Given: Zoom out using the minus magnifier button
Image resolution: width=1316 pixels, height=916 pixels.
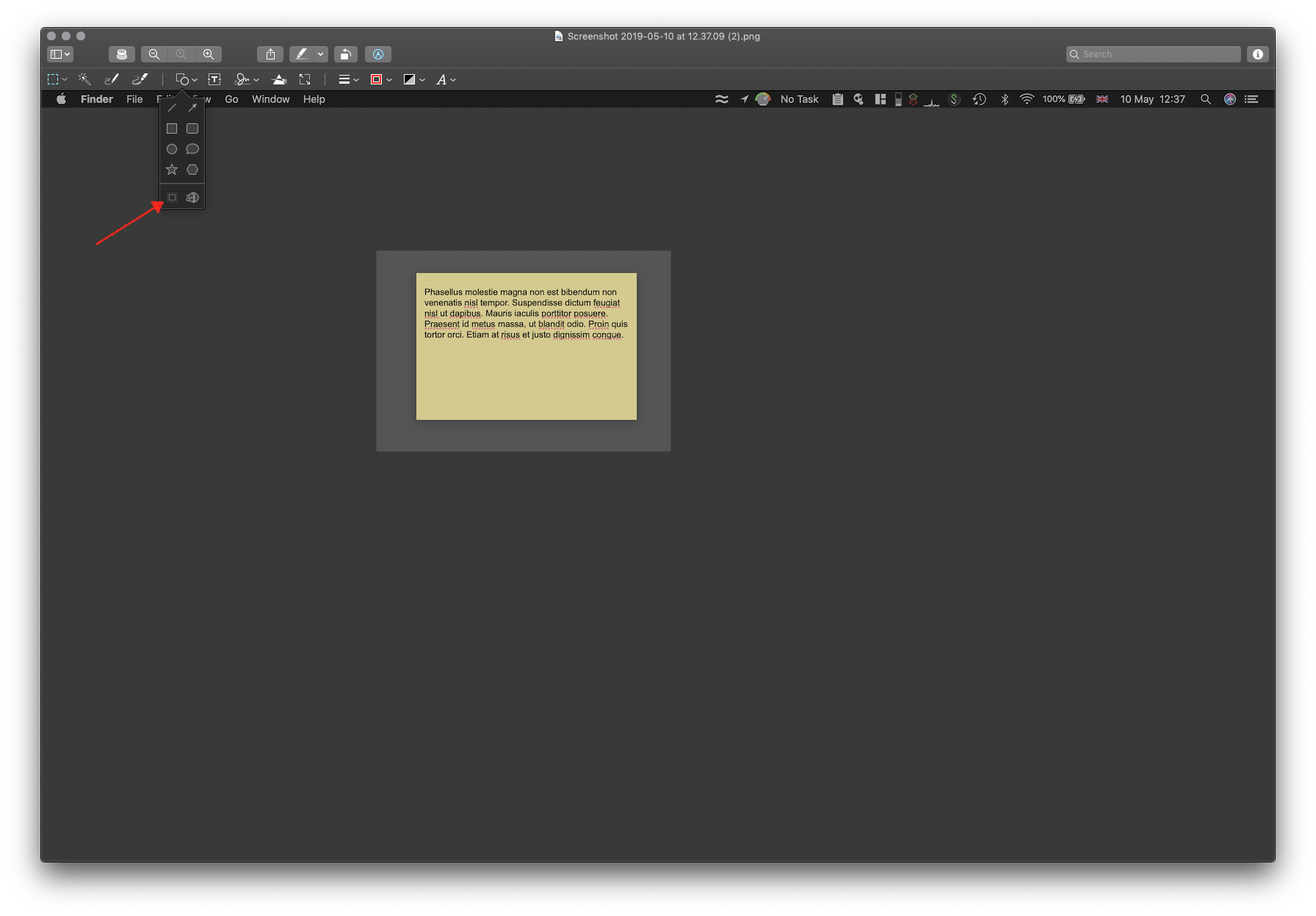Looking at the screenshot, I should click(154, 54).
